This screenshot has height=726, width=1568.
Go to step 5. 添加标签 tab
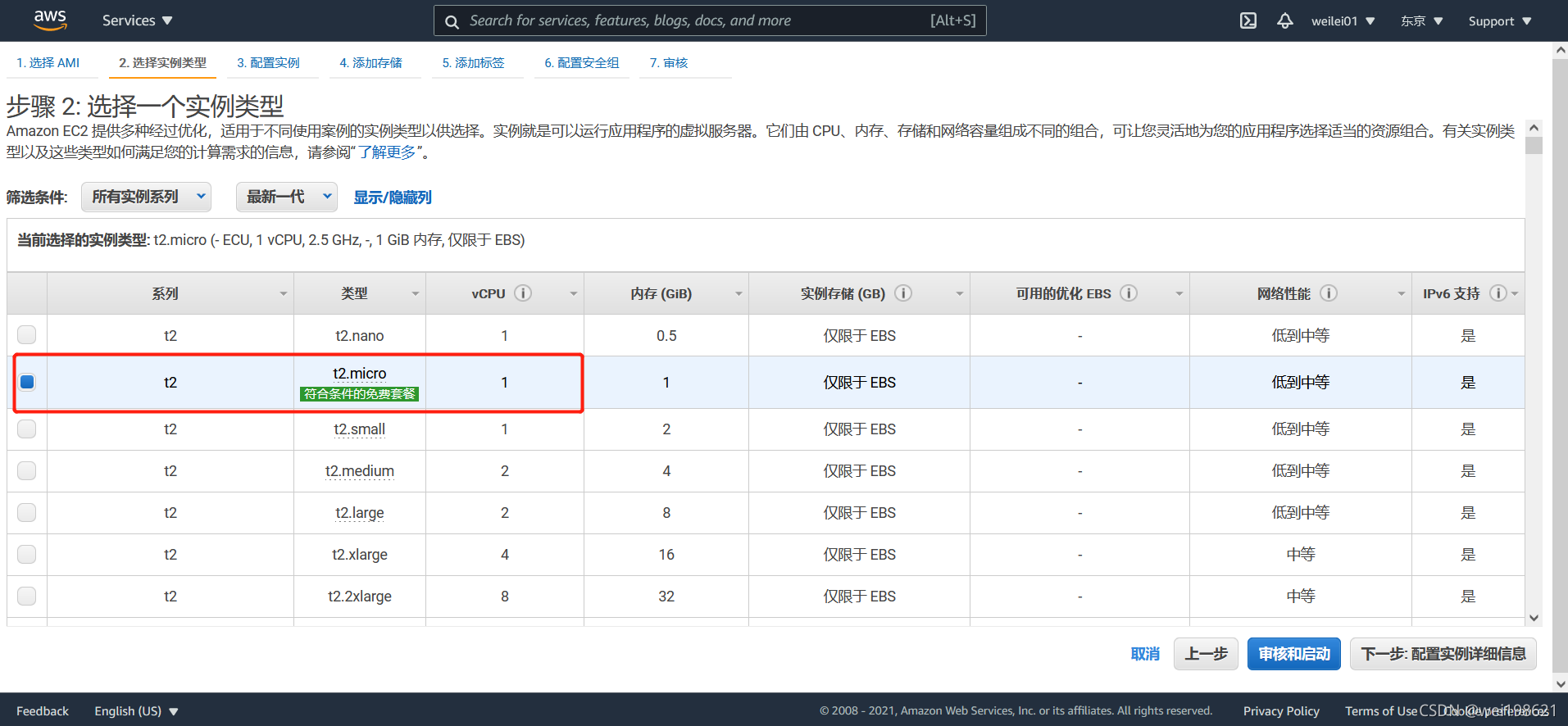(x=473, y=63)
